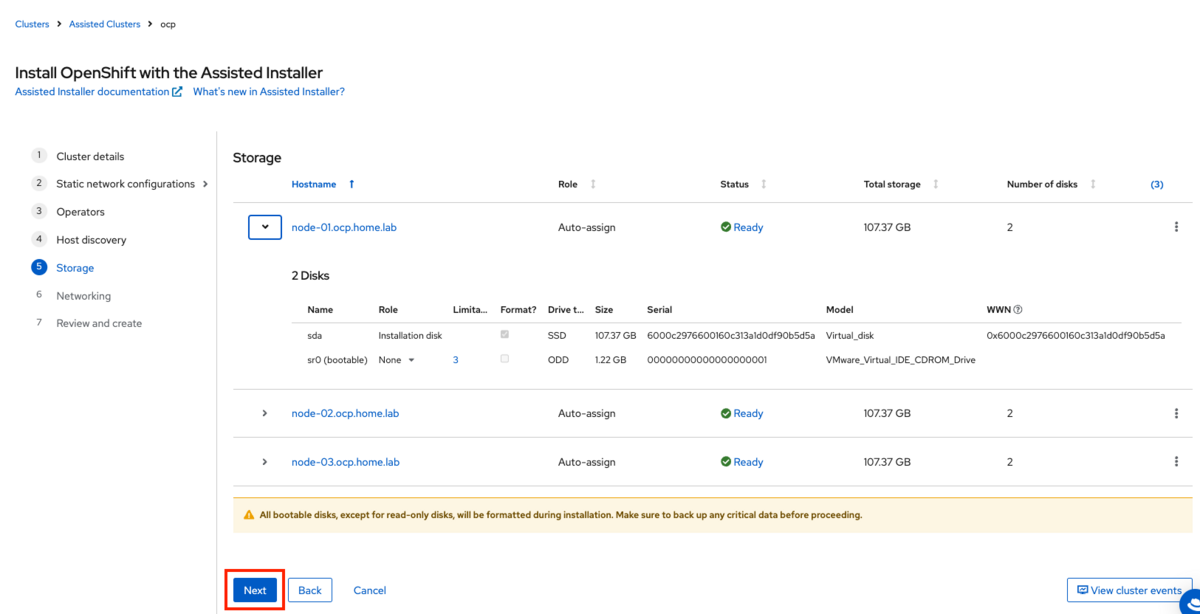Screen dimensions: 1200x614
Task: Click the Total storage column header
Action: click(x=892, y=184)
